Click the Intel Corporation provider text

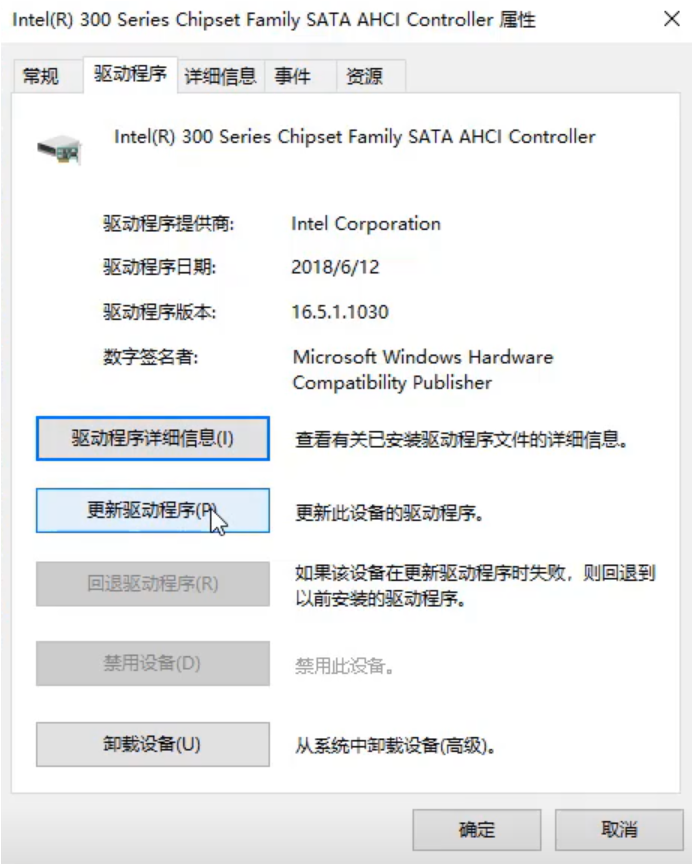[x=366, y=223]
